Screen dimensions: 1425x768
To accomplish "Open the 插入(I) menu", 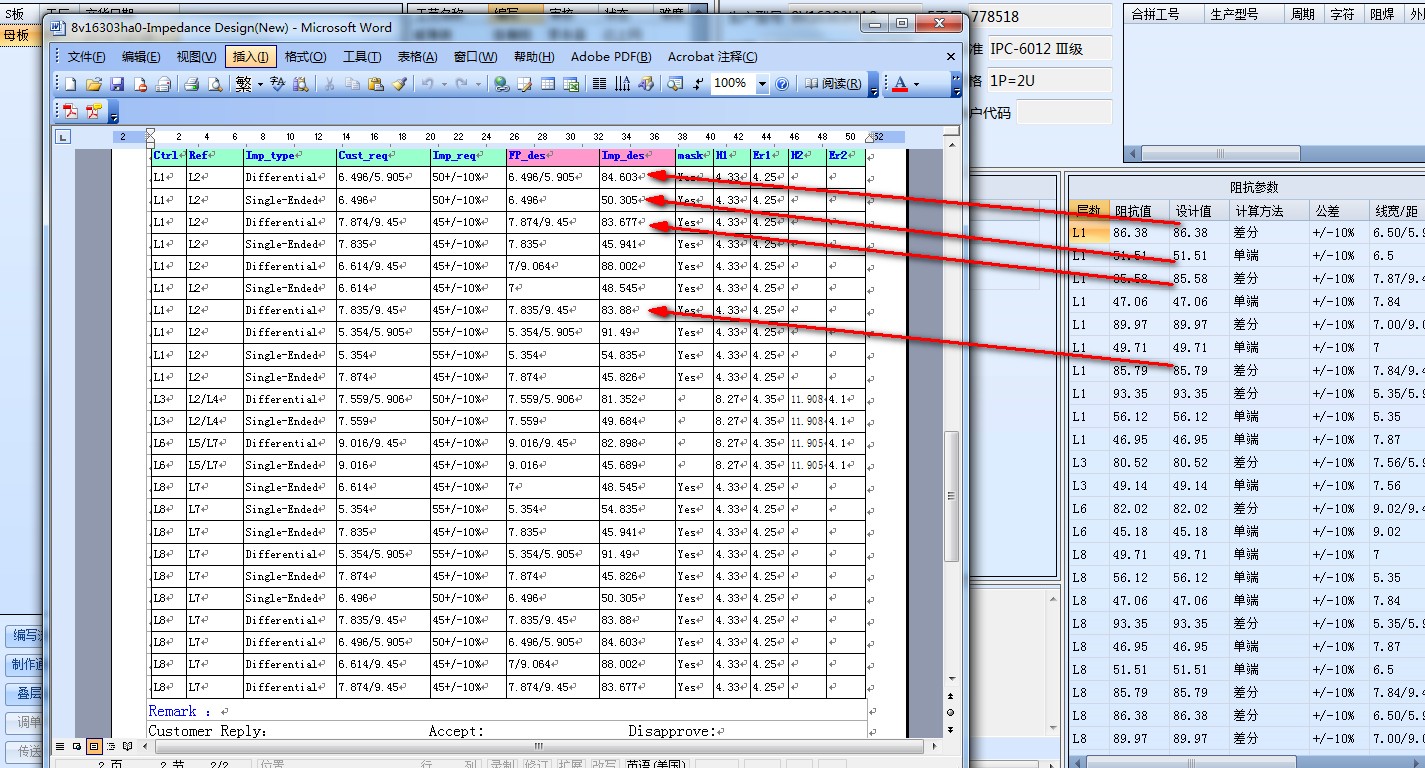I will pos(250,57).
